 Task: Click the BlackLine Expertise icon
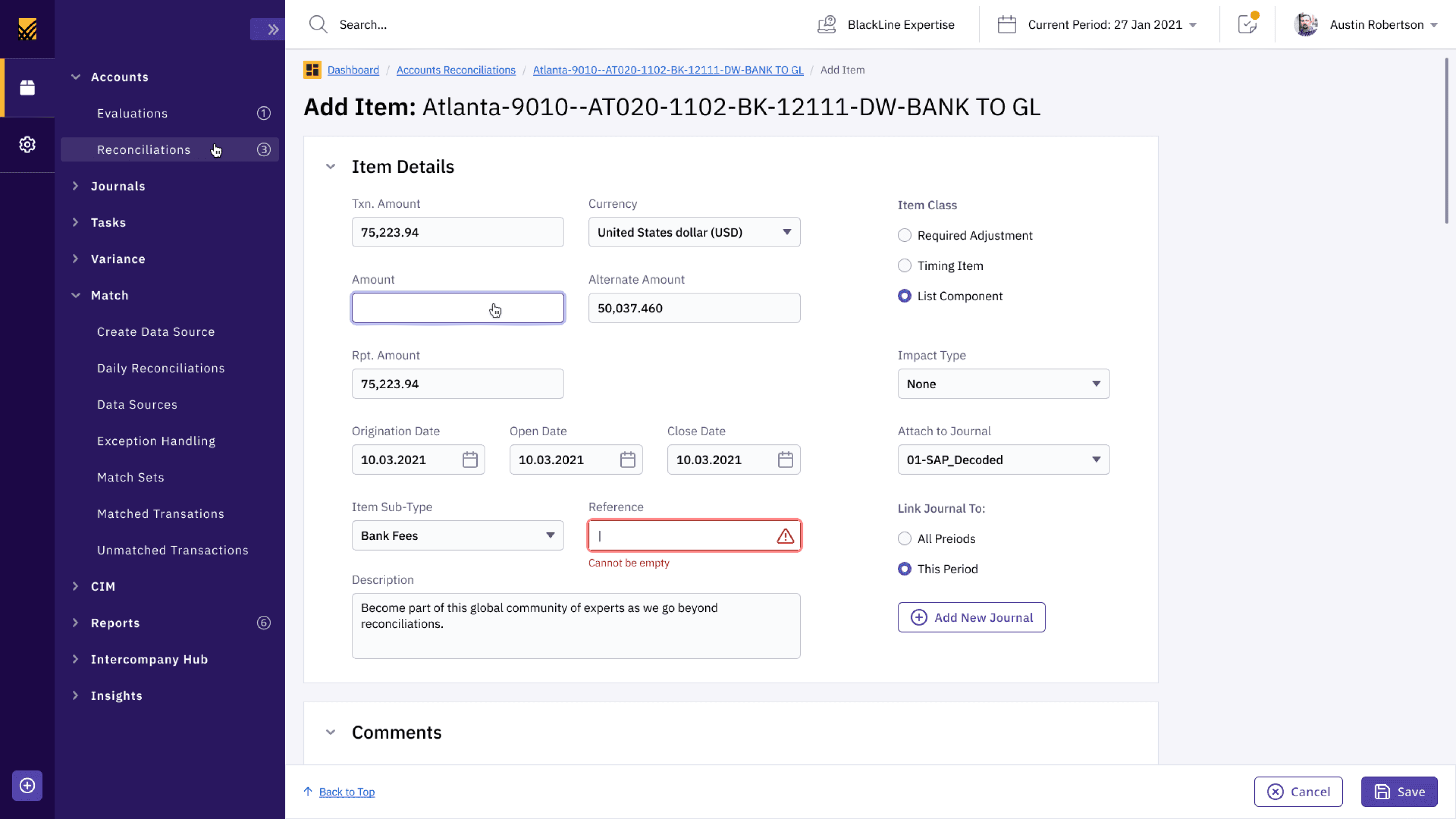coord(827,24)
